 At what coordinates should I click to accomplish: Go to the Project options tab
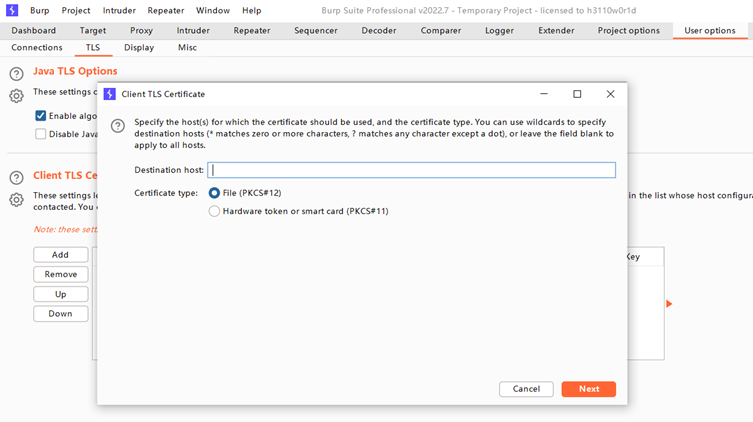click(629, 31)
